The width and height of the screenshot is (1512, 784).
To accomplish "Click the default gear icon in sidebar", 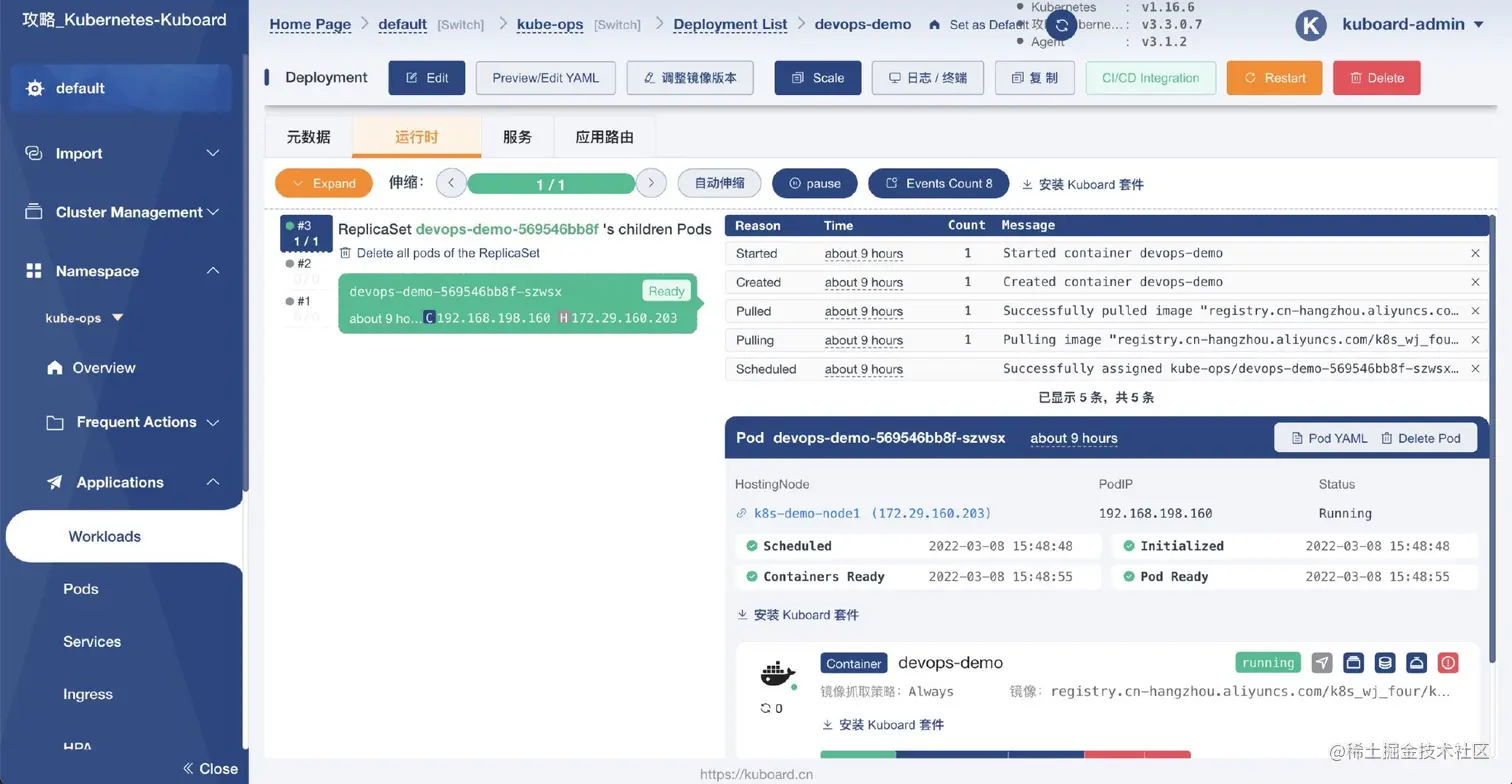I will tap(35, 88).
